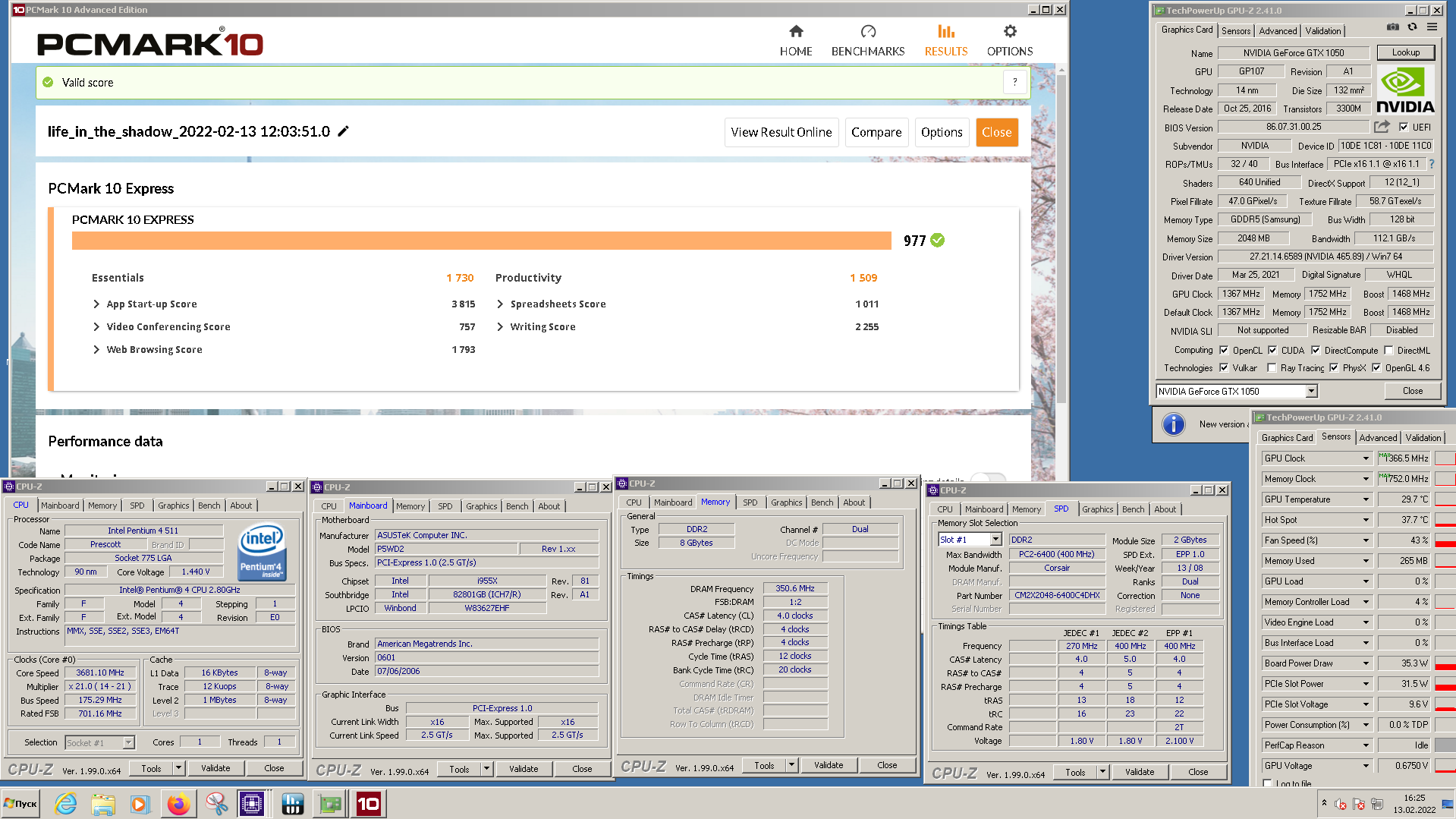Click Validate in the CPU-Z SPD window

pyautogui.click(x=1139, y=772)
